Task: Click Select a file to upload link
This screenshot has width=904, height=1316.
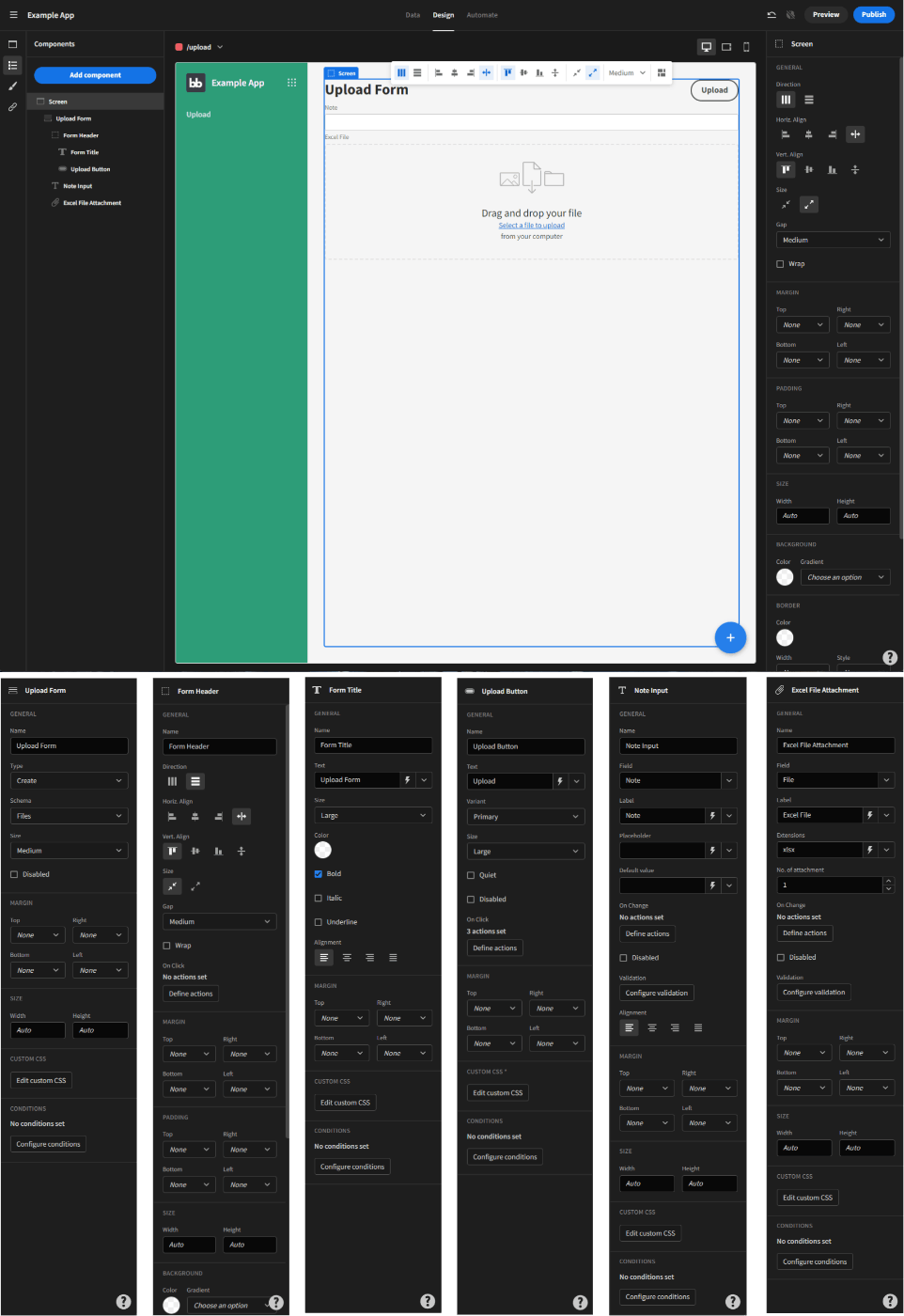Action: pos(532,226)
